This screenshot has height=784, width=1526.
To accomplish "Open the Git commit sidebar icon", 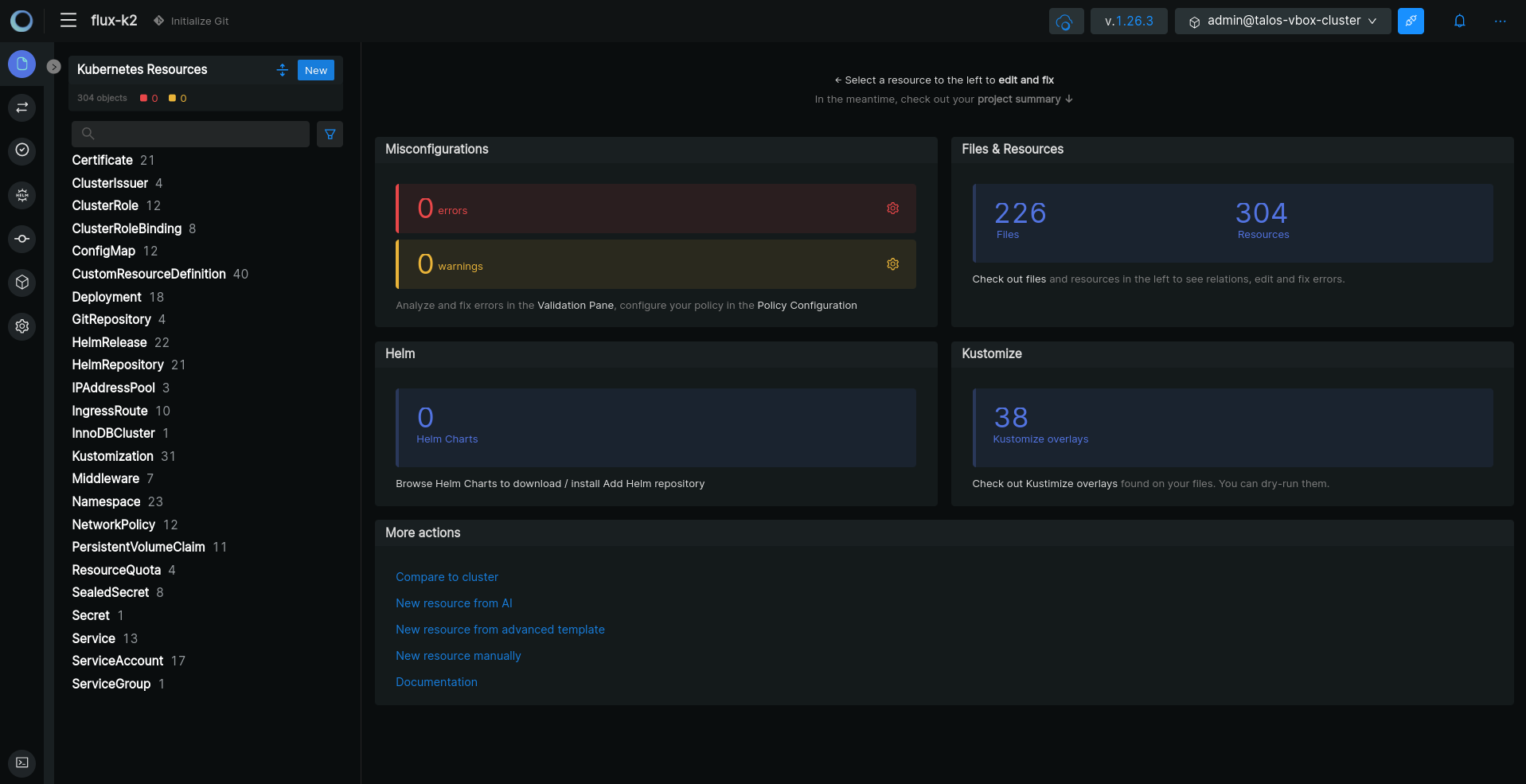I will click(22, 239).
